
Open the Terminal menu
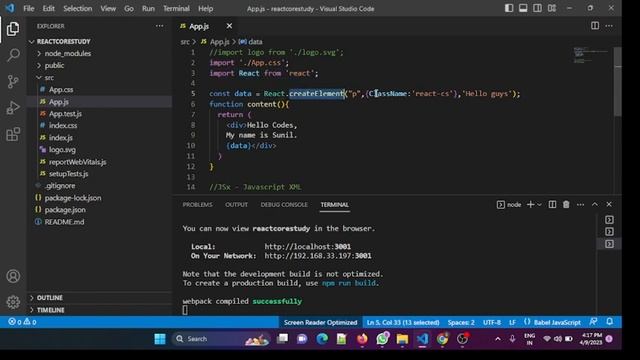click(x=176, y=8)
